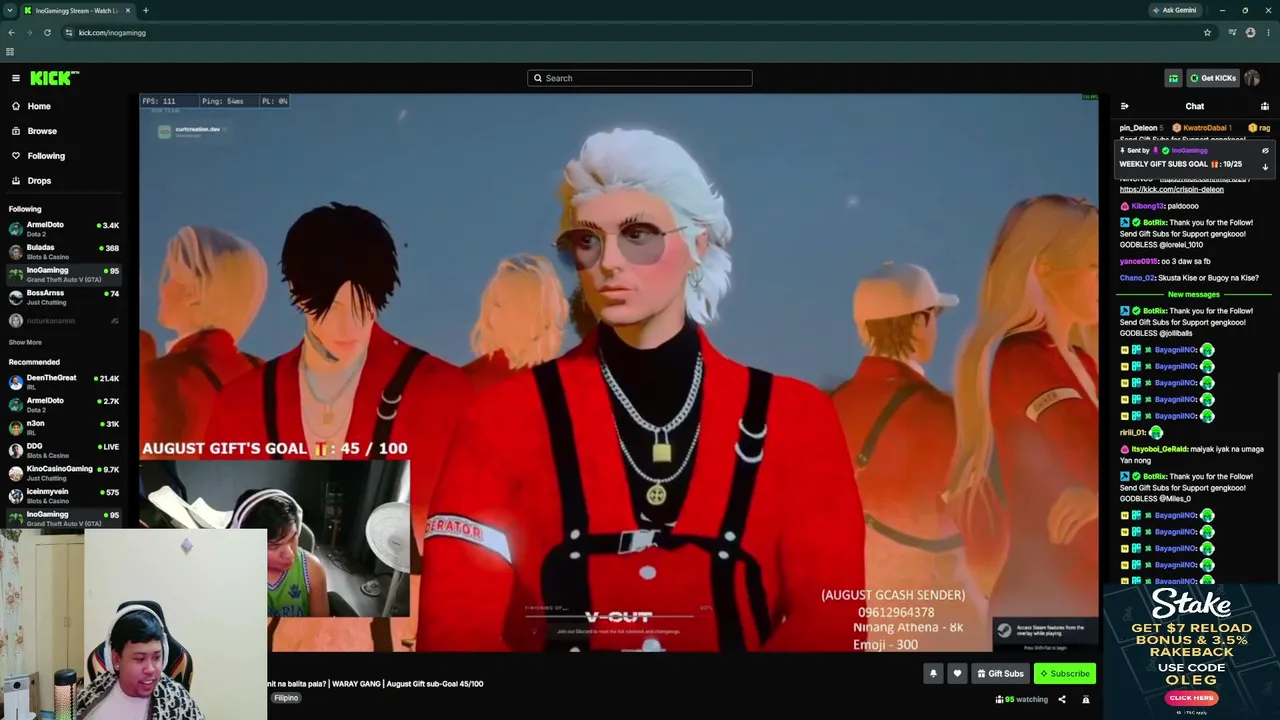The image size is (1280, 720).
Task: Click the yance0919 username in chat
Action: click(x=1137, y=261)
